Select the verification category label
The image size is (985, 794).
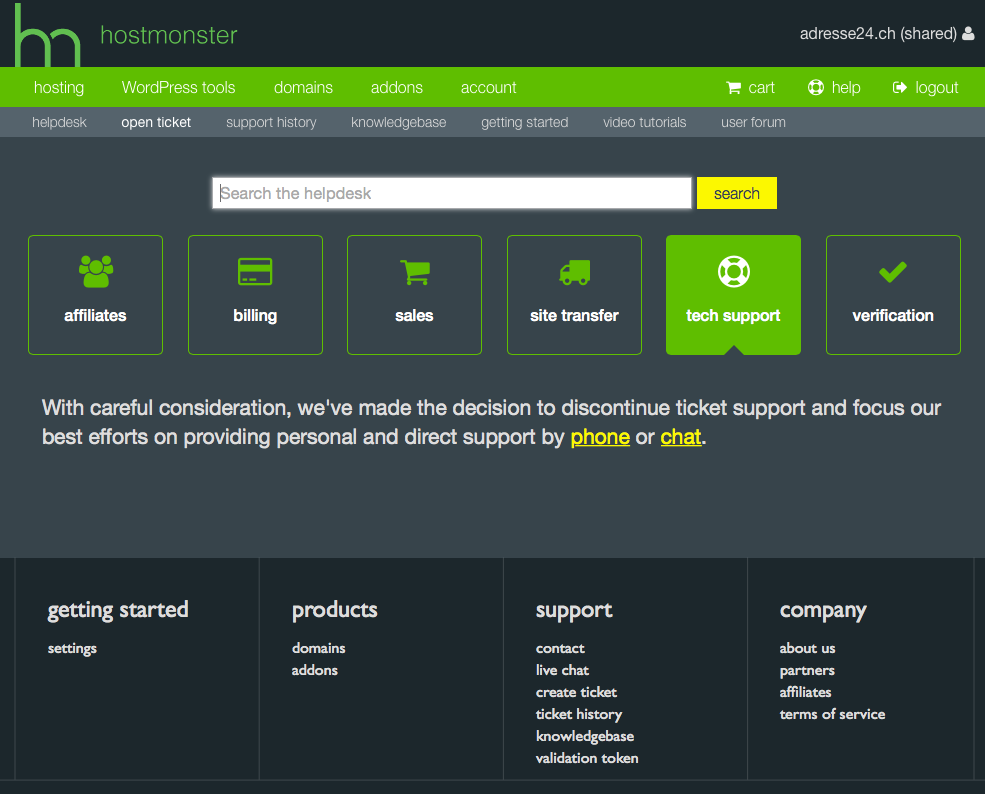click(893, 315)
